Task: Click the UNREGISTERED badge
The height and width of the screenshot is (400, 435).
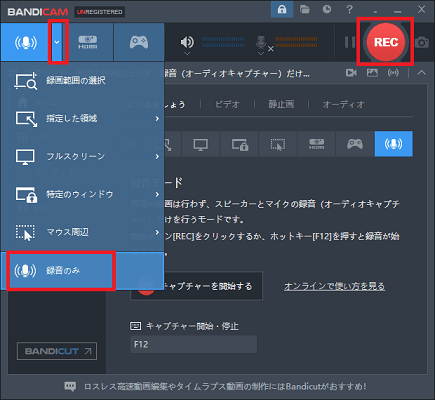Action: (x=100, y=12)
